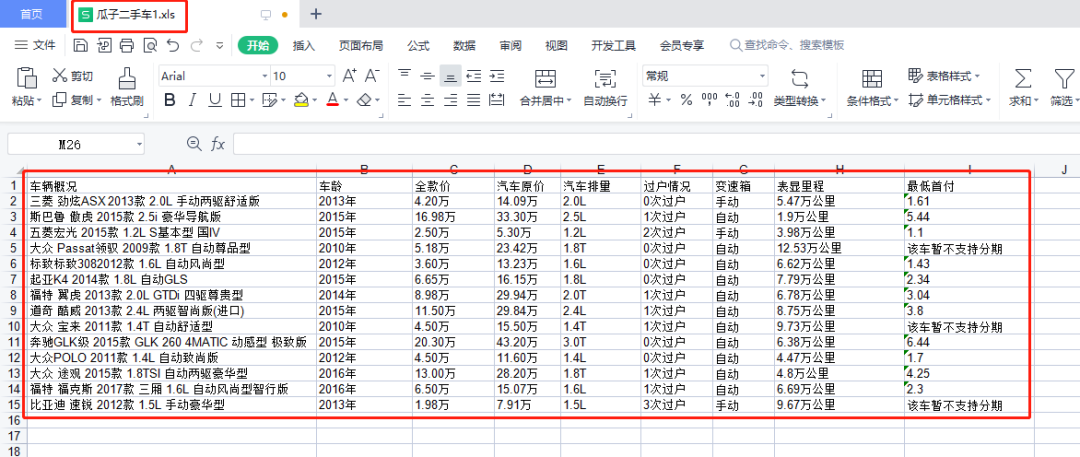Click the export/save-as icon beside Save
Screen dimensions: 1080x457
[x=104, y=45]
